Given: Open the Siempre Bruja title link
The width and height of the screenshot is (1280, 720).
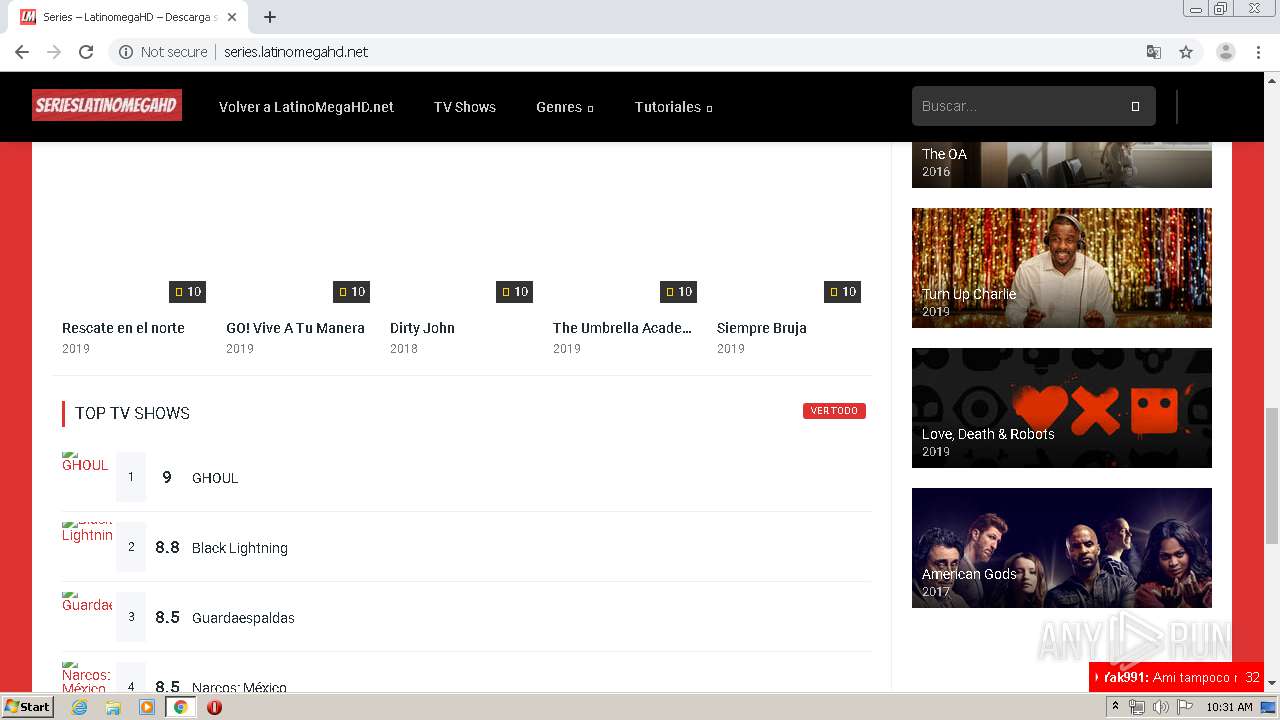Looking at the screenshot, I should [762, 328].
